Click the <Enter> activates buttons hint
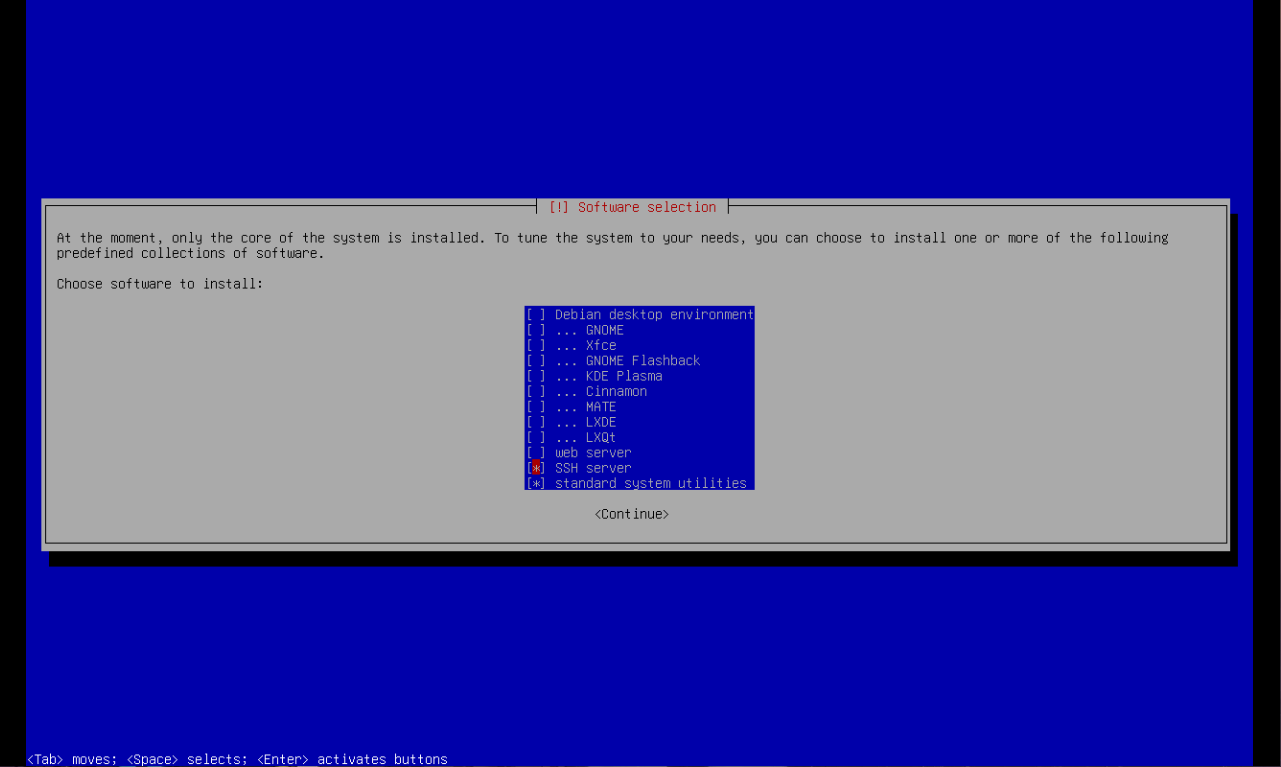Viewport: 1281px width, 767px height. pos(352,759)
